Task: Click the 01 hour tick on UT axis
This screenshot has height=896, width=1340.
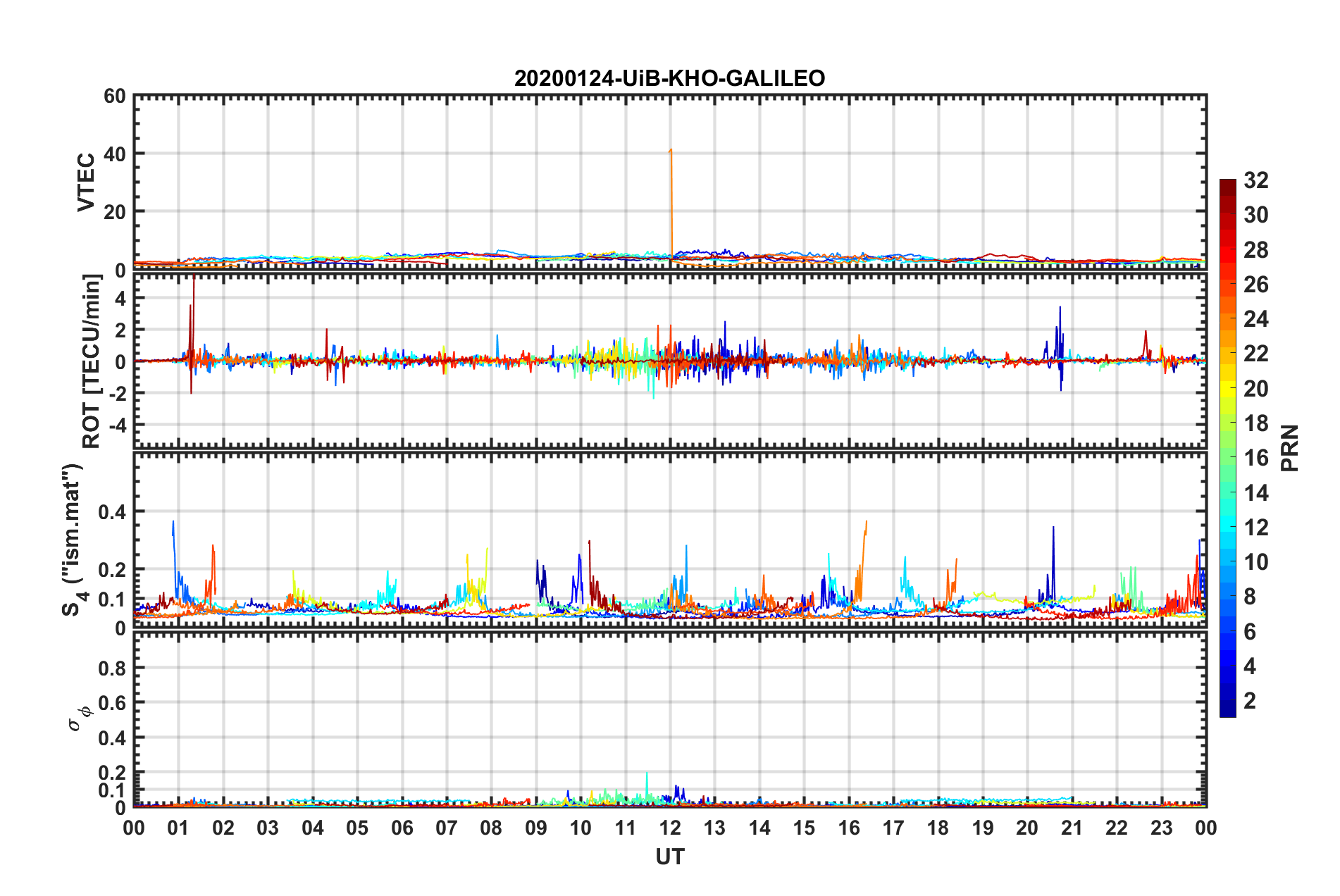Action: click(x=178, y=828)
